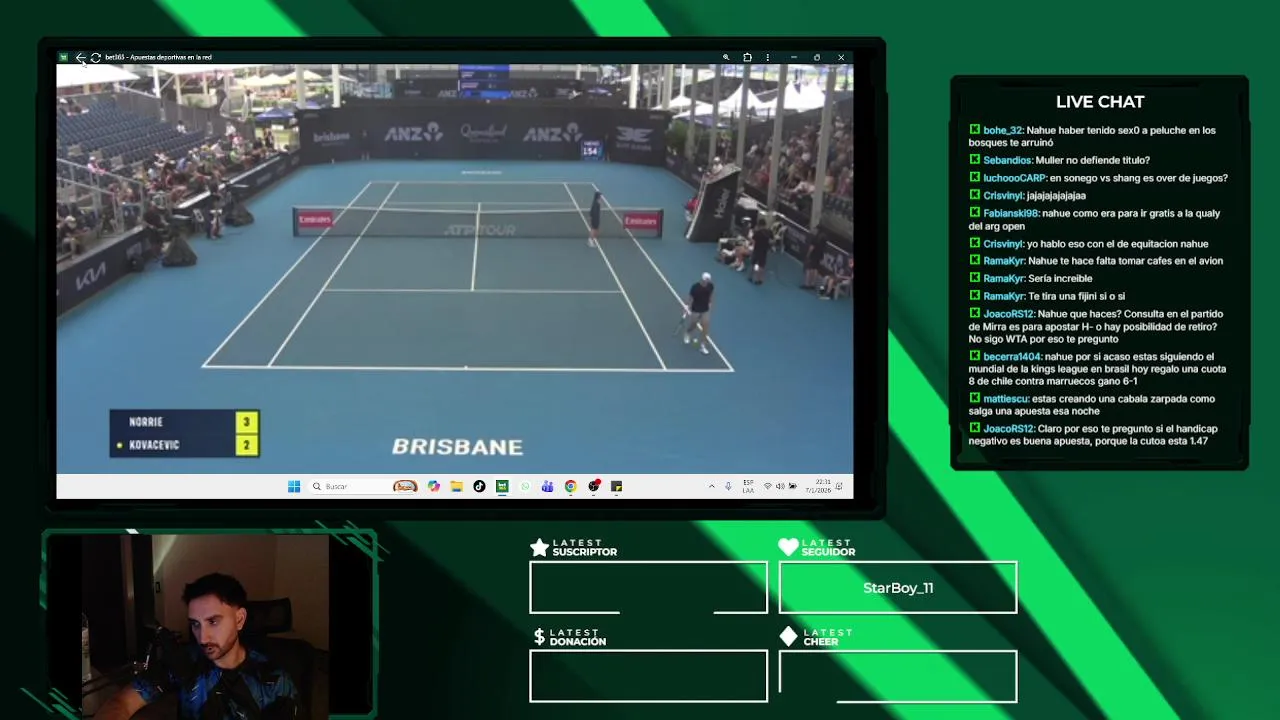1280x720 pixels.
Task: Click the Latest Cheer diamond icon
Action: click(x=789, y=636)
